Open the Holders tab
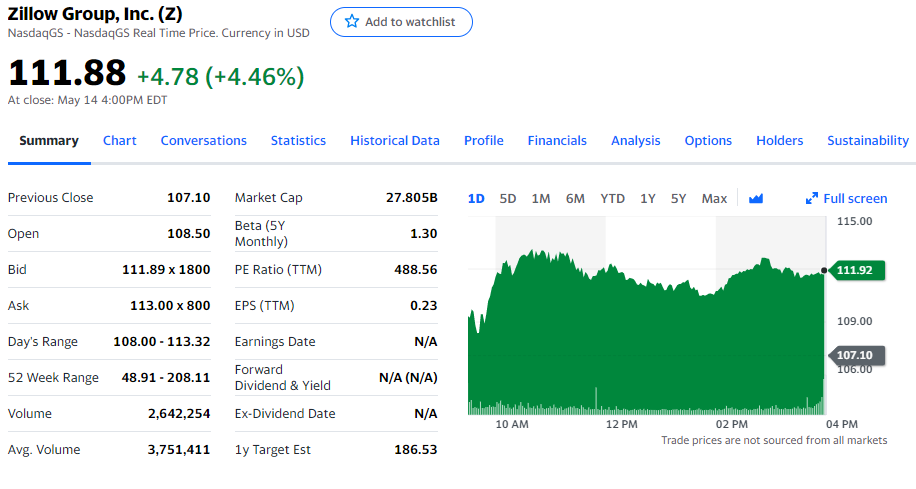This screenshot has height=489, width=916. (x=780, y=141)
